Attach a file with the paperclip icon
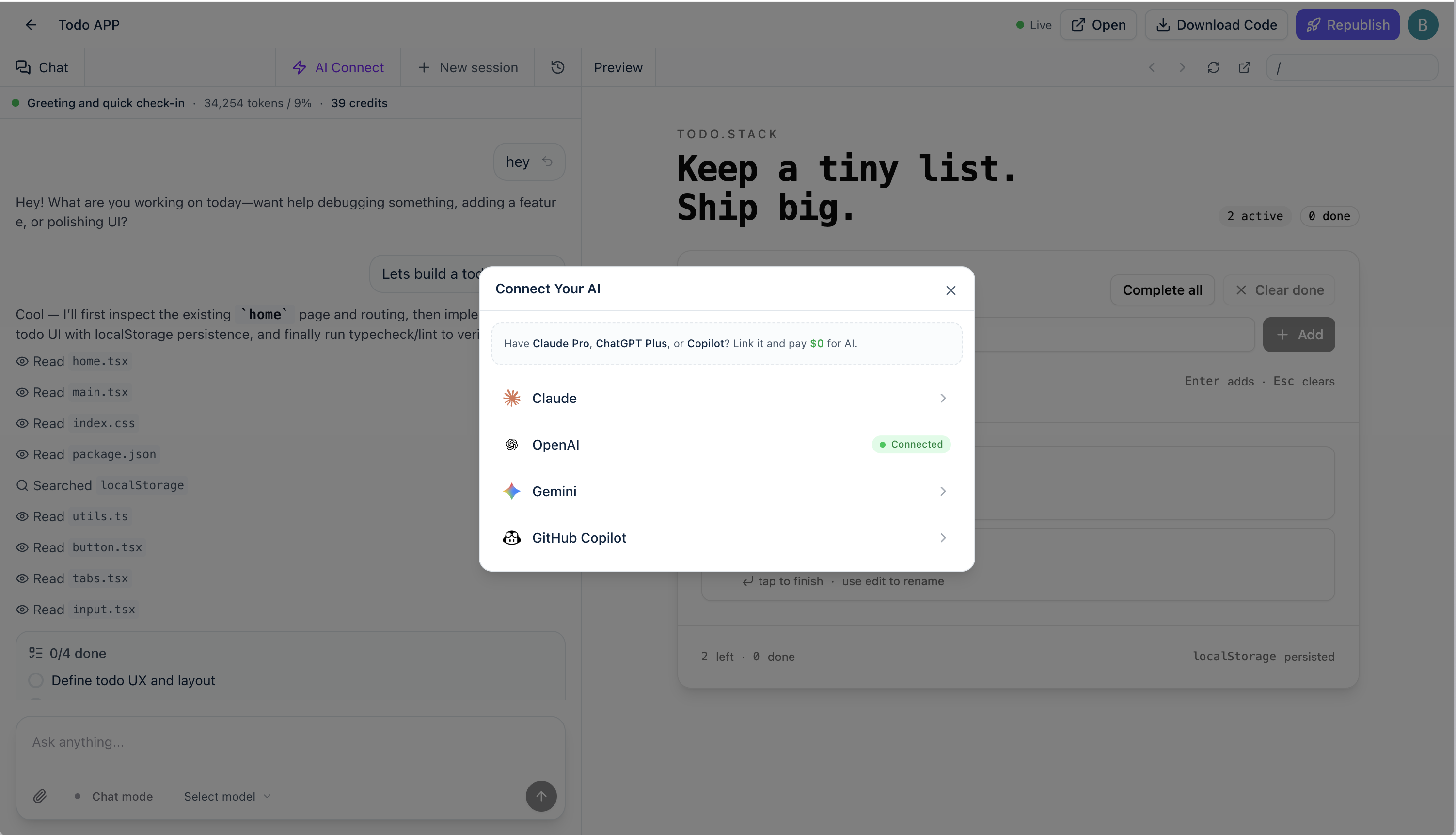 point(40,796)
